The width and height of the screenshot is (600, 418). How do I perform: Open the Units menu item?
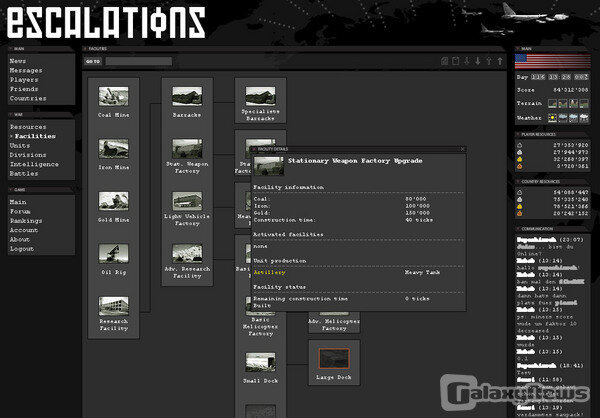[x=20, y=145]
